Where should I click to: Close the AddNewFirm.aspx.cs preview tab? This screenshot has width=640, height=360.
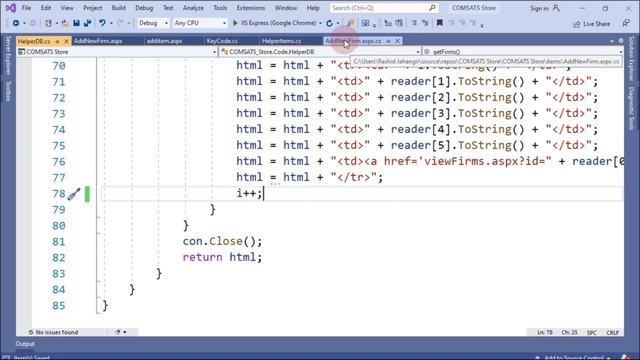(x=397, y=41)
